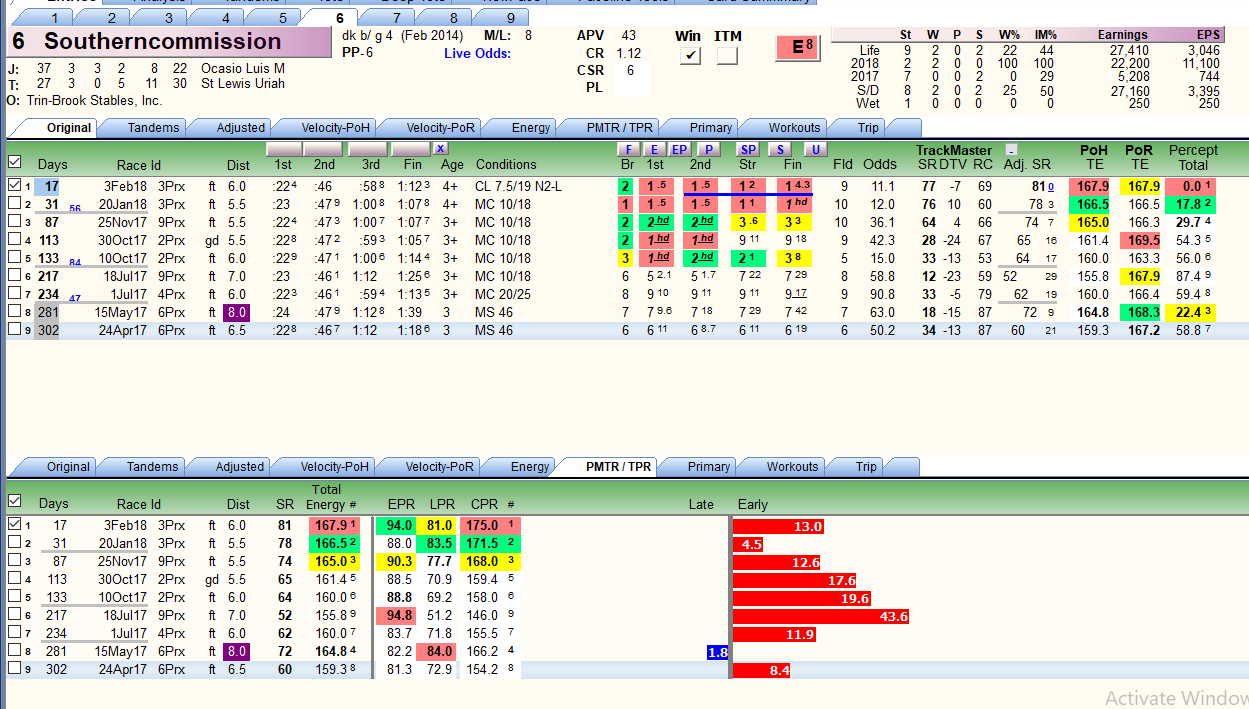Image resolution: width=1249 pixels, height=709 pixels.
Task: Click the U running-style filter button
Action: tap(815, 149)
